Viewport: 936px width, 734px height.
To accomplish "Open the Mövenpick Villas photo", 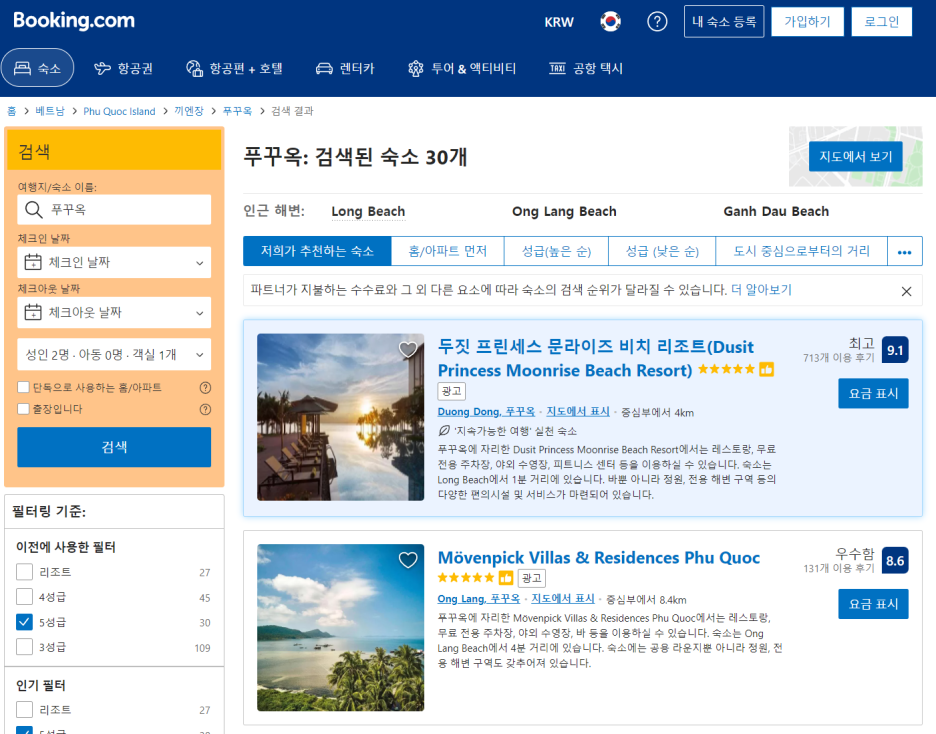I will pyautogui.click(x=340, y=627).
